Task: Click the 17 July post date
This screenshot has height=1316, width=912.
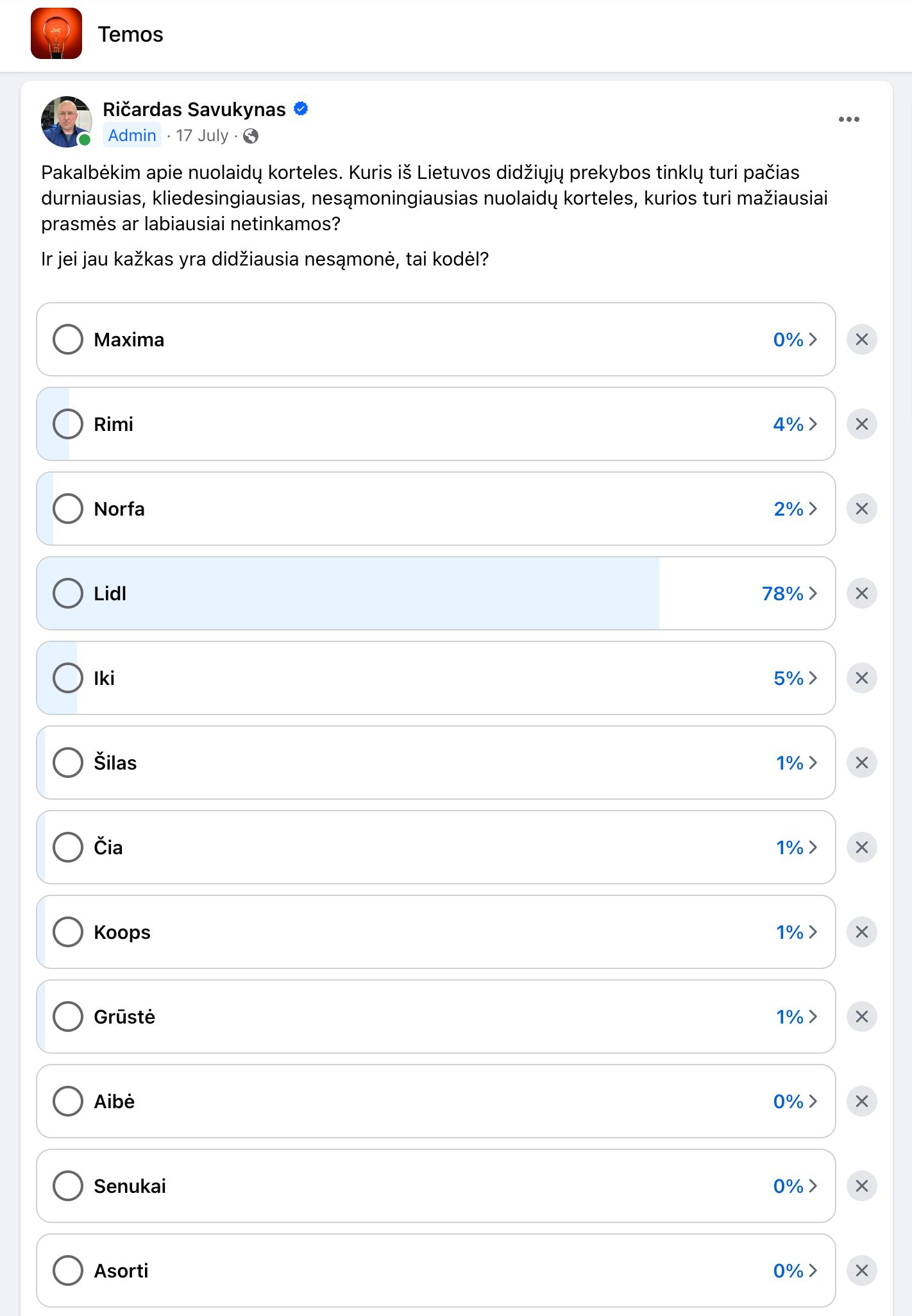Action: coord(202,136)
